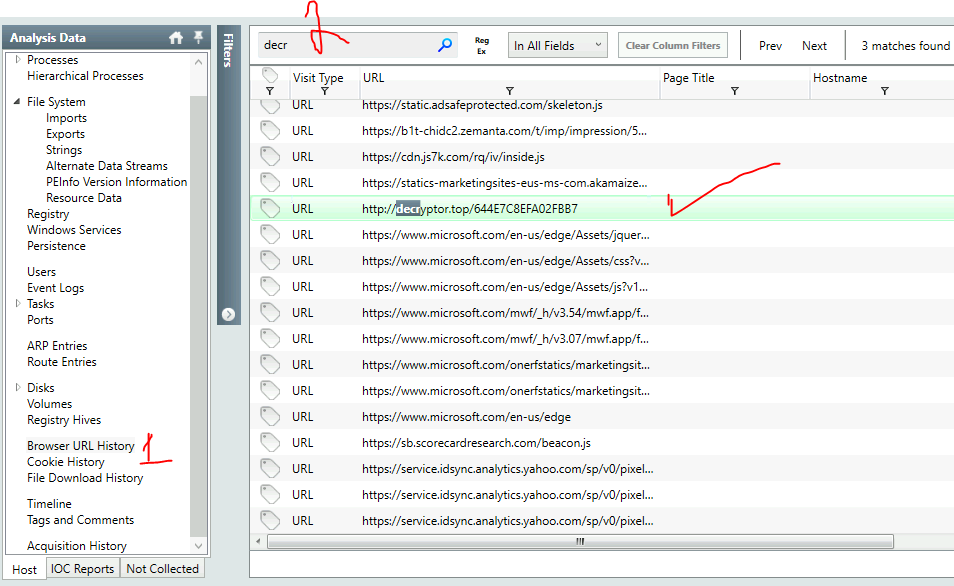The image size is (954, 586).
Task: Click the Clear Column Filters button
Action: (672, 45)
